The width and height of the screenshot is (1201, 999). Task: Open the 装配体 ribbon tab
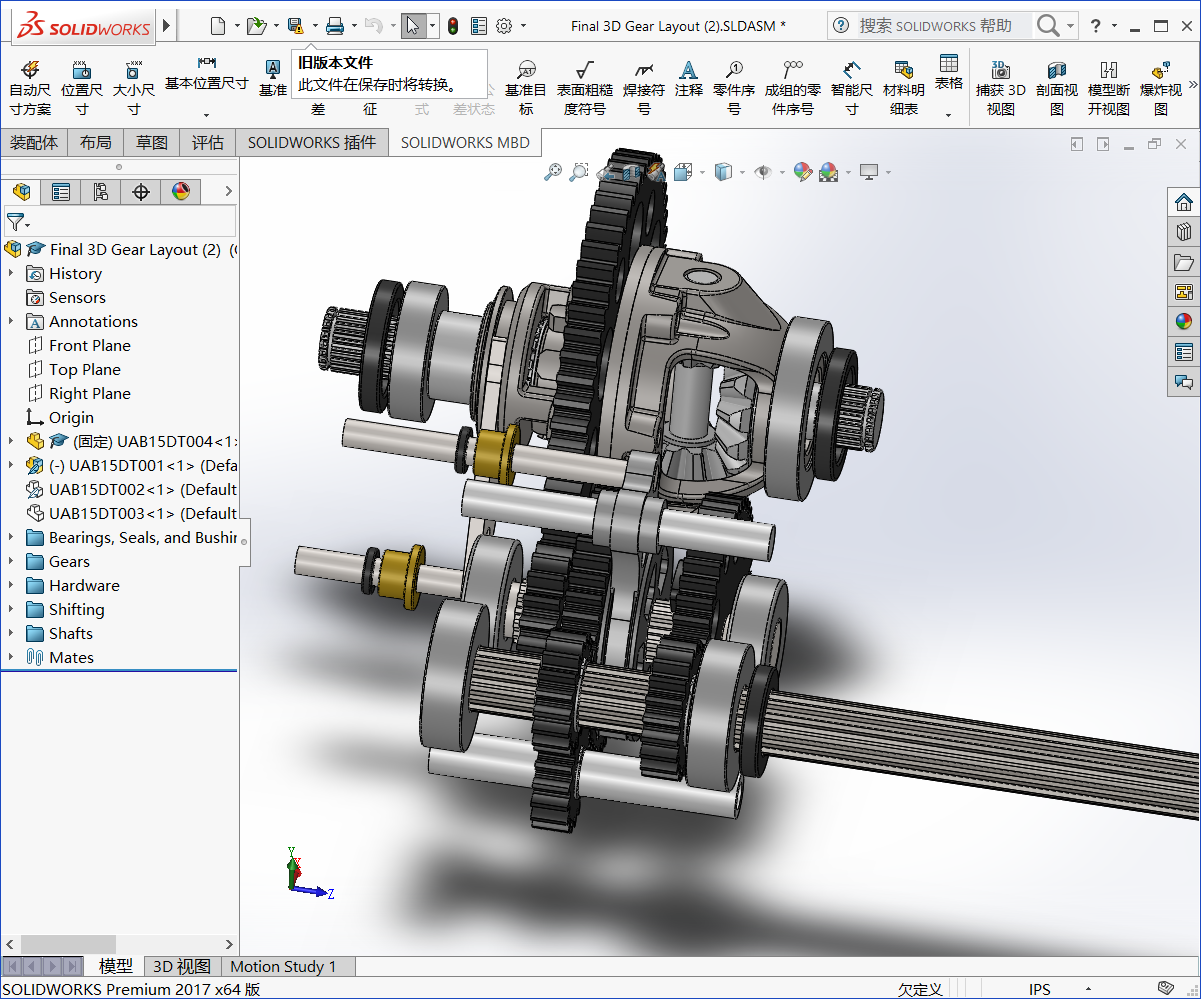(x=34, y=143)
